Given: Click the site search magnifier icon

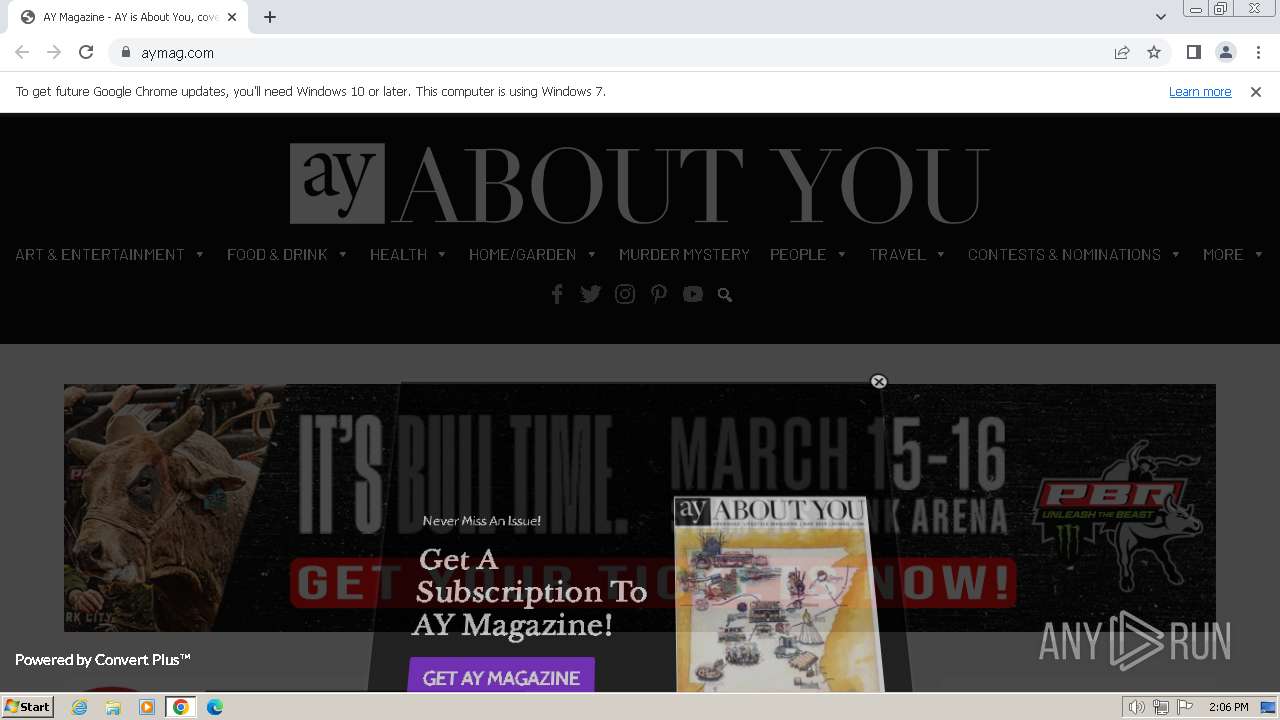Looking at the screenshot, I should pyautogui.click(x=725, y=295).
